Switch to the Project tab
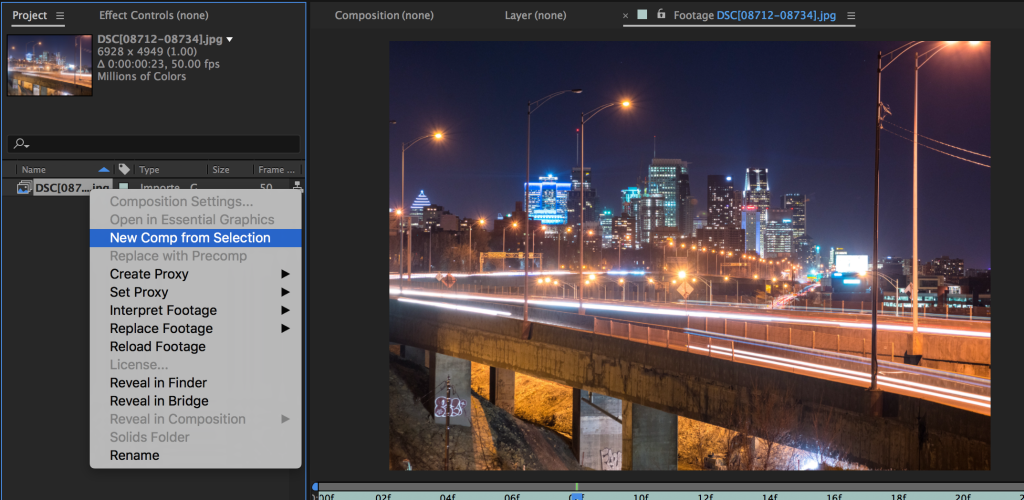 pyautogui.click(x=30, y=15)
